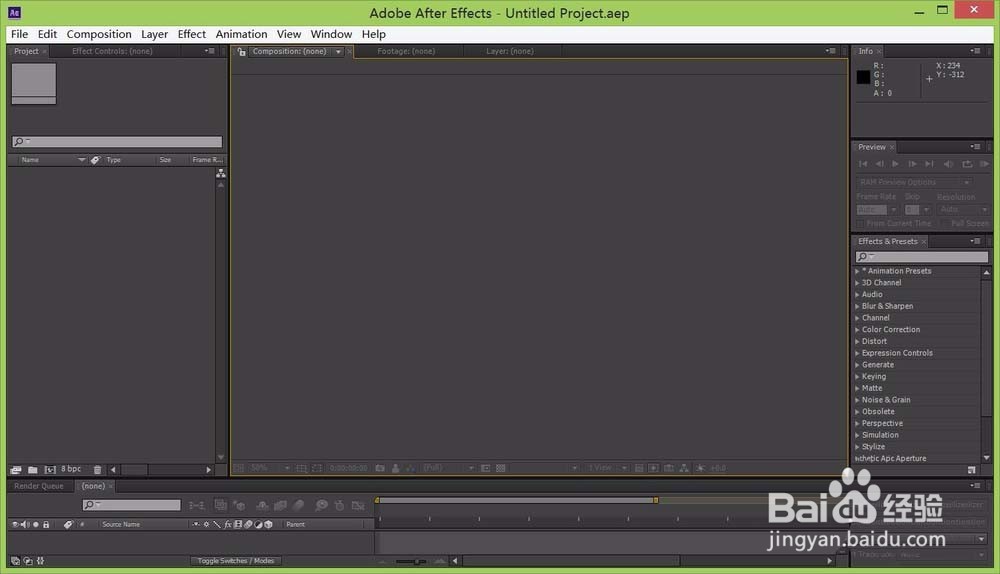Click the Project panel search field
The height and width of the screenshot is (574, 1000).
pos(117,142)
